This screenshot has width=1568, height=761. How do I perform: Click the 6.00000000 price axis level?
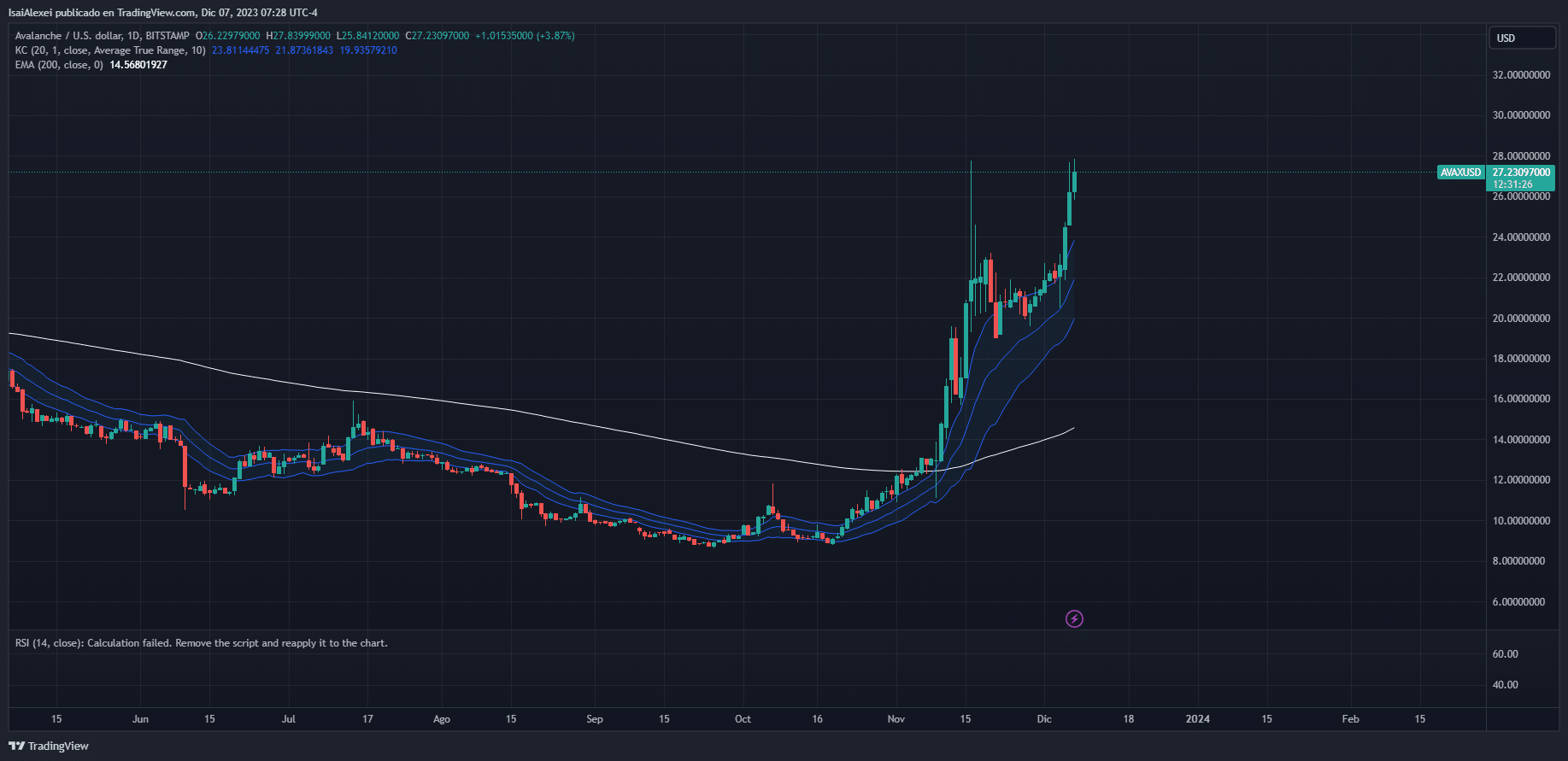tap(1521, 602)
